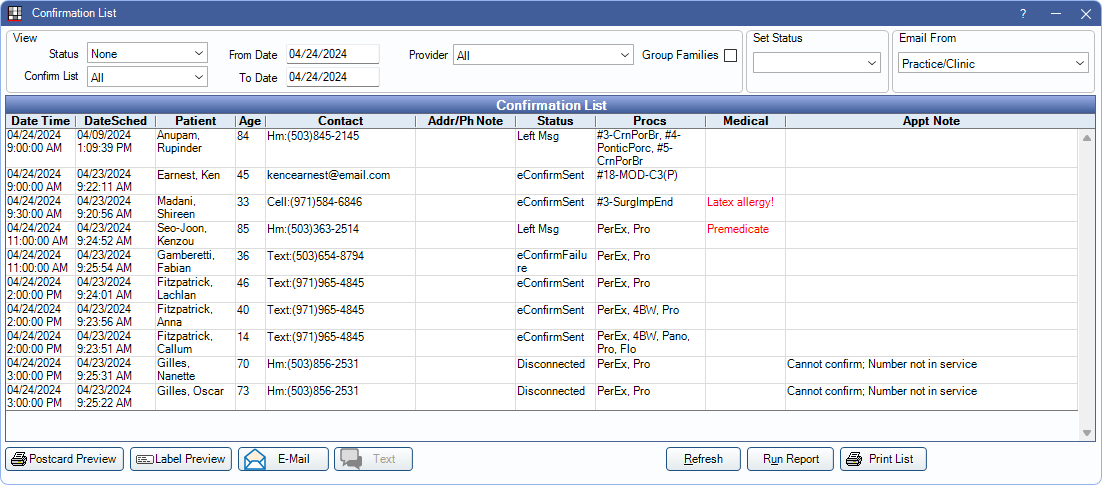This screenshot has width=1102, height=485.
Task: Click the Print List printer icon
Action: pos(854,460)
